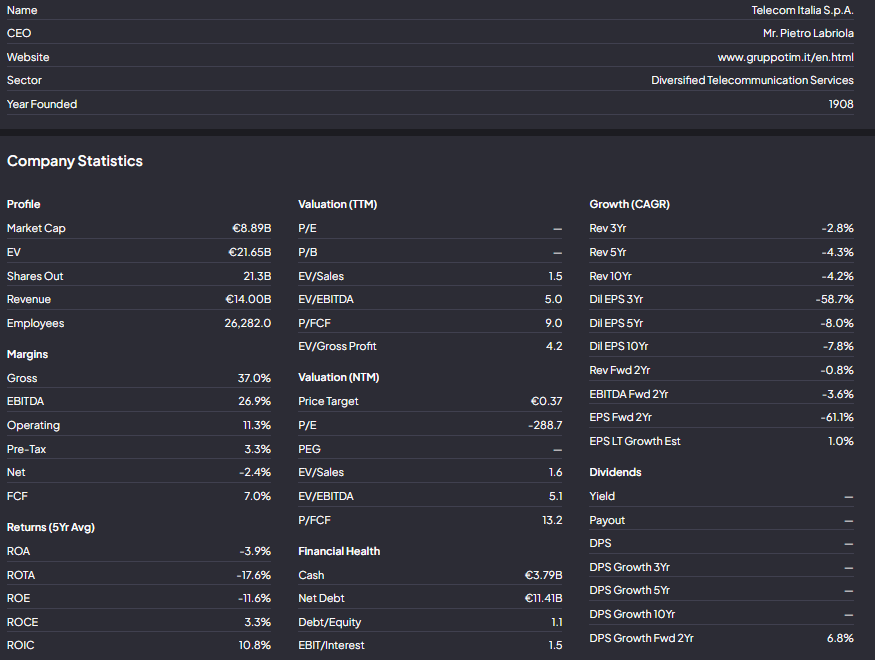
Task: Click the ROIC value 10.8%
Action: click(255, 645)
